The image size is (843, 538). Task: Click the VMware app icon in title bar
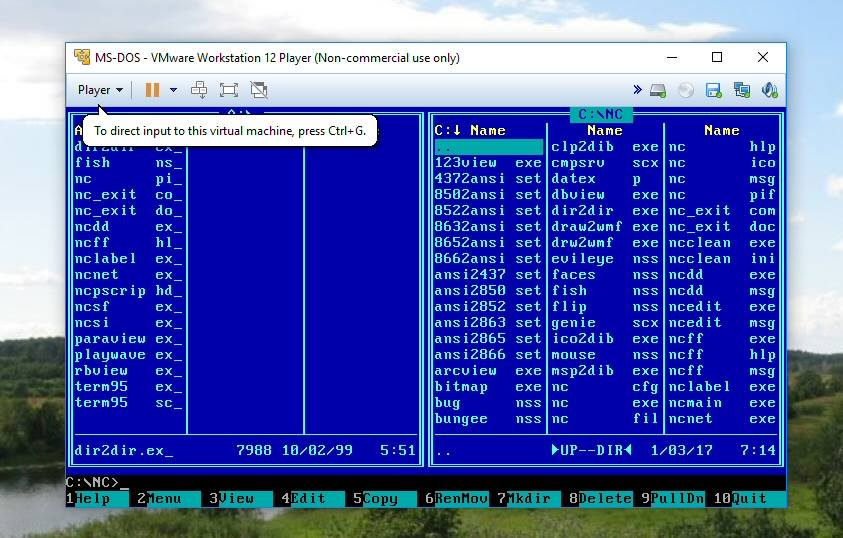click(x=82, y=57)
